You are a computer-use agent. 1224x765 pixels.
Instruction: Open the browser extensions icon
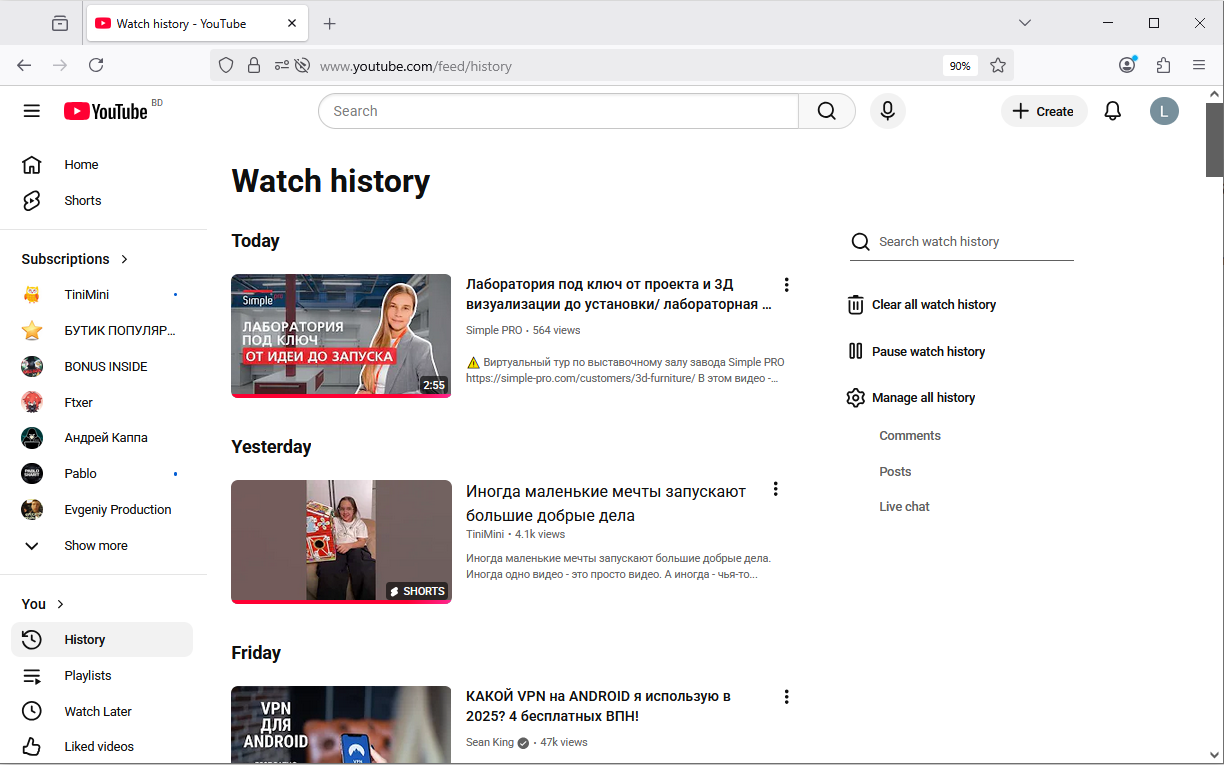click(1163, 65)
